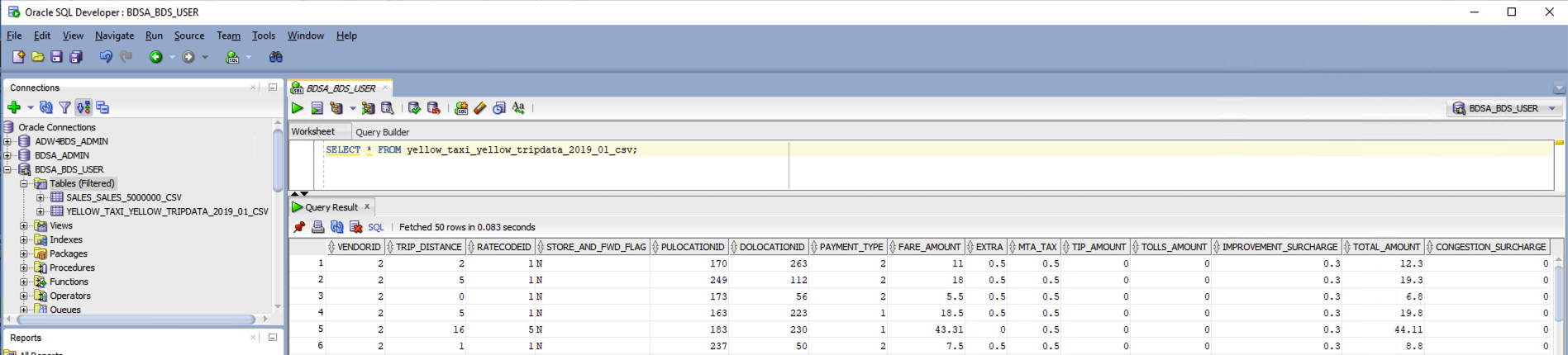Image resolution: width=1568 pixels, height=355 pixels.
Task: Rollback the database changes
Action: click(x=433, y=108)
